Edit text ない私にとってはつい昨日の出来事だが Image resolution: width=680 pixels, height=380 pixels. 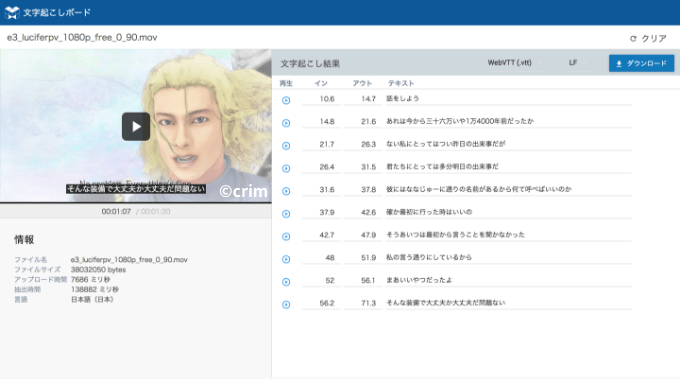tap(508, 144)
